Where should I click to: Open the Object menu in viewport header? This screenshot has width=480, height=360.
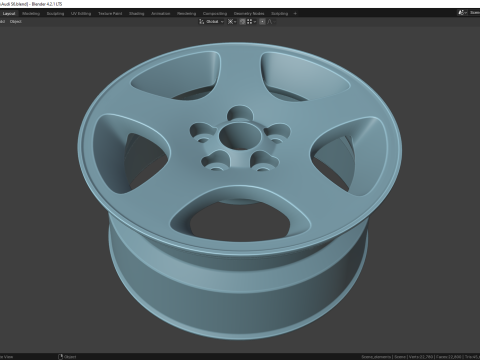(x=16, y=22)
